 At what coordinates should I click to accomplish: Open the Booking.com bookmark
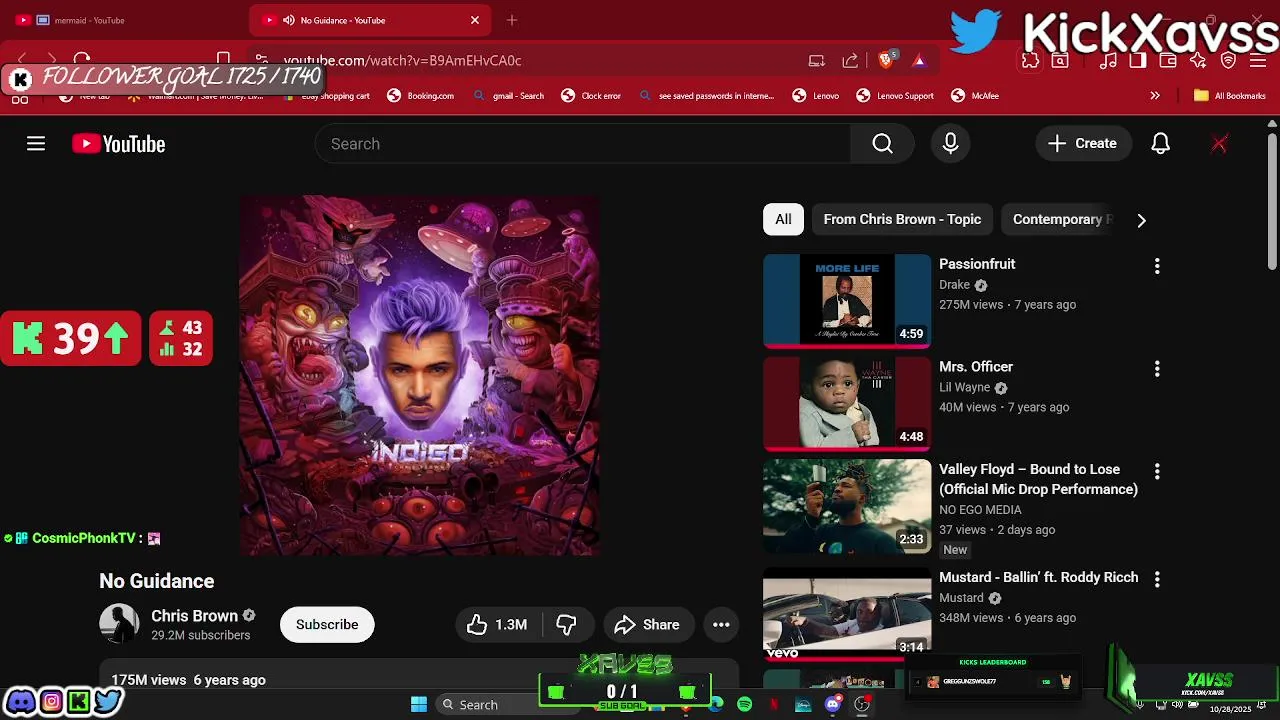pos(420,96)
